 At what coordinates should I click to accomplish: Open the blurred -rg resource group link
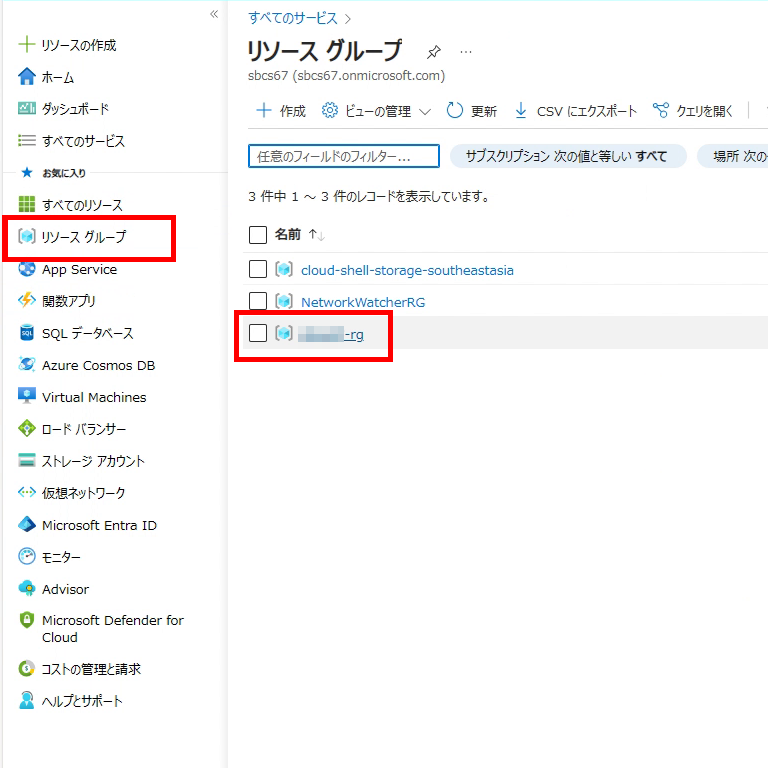point(331,335)
